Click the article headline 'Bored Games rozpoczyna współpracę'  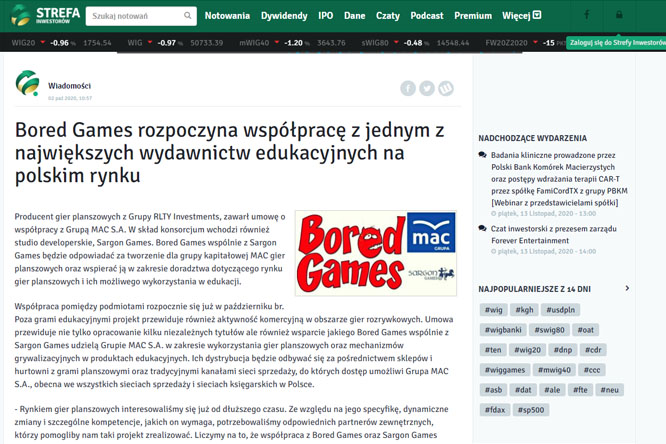[229, 153]
